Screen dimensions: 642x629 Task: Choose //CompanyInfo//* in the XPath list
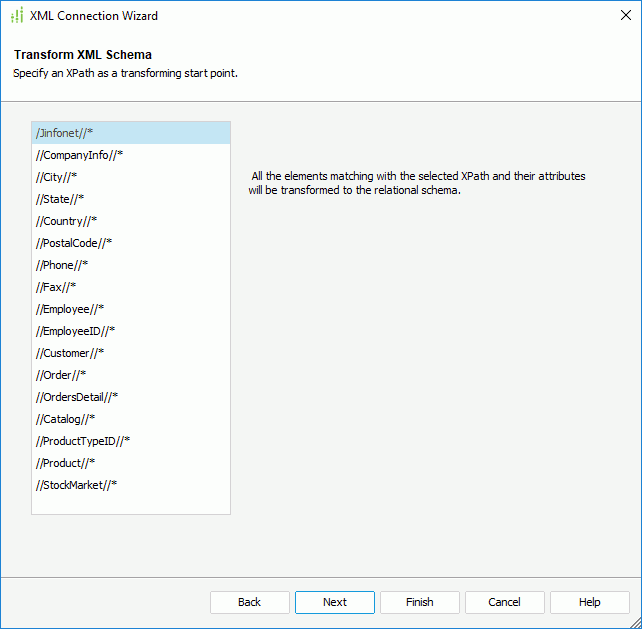pos(80,155)
